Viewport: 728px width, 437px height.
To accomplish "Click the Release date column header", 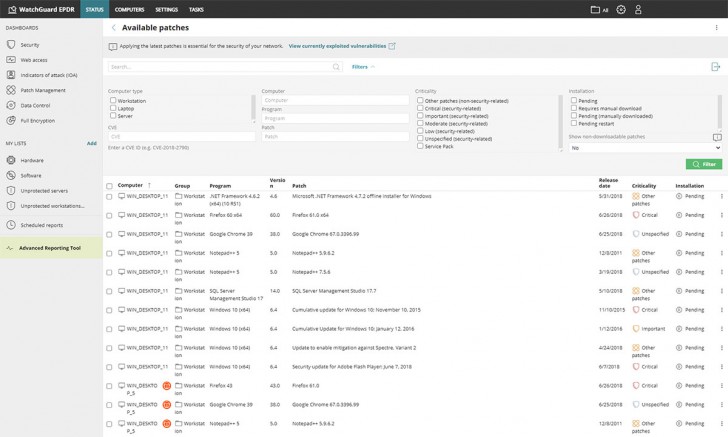I will click(608, 183).
